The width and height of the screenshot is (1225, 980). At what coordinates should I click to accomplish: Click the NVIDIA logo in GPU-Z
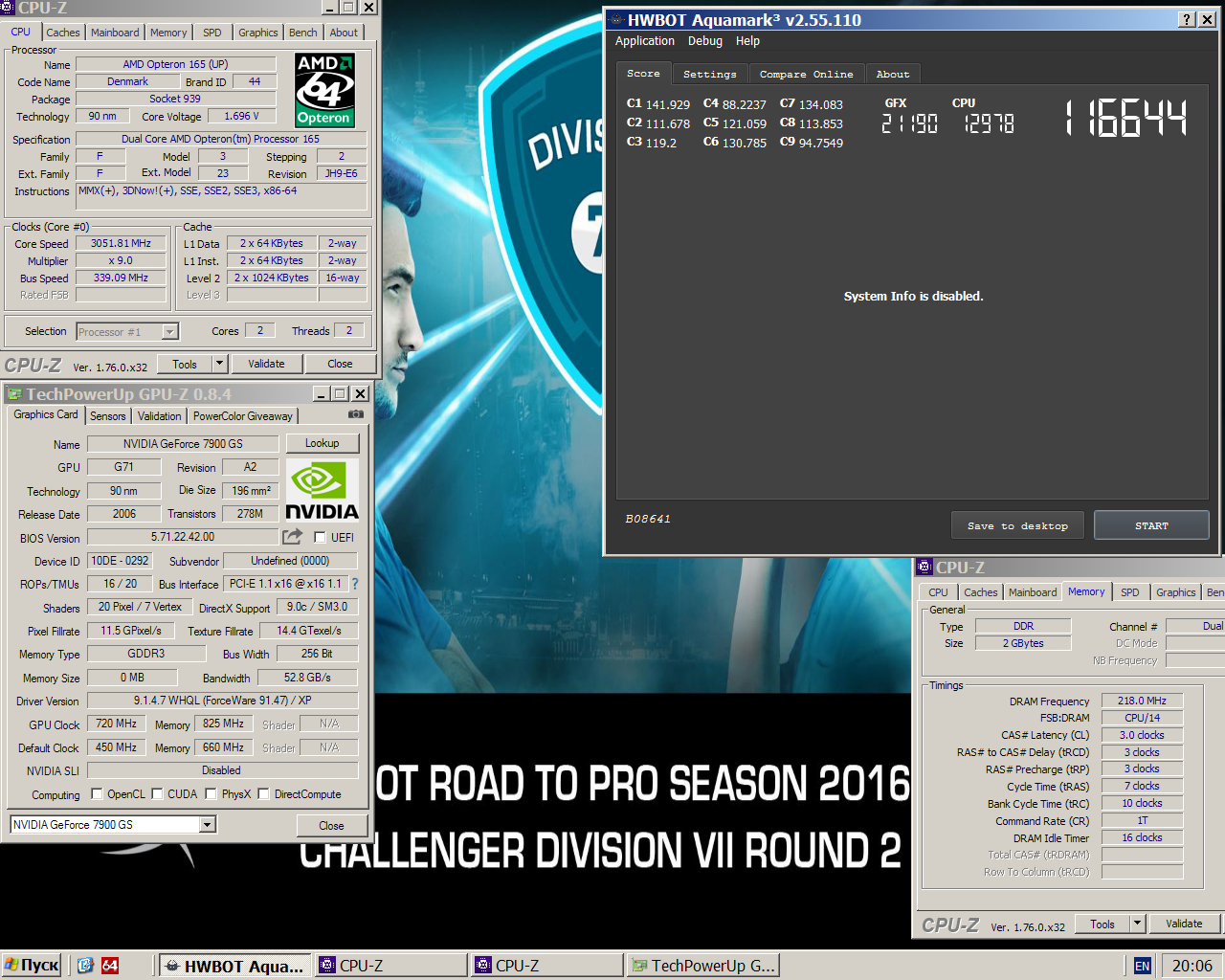tap(323, 491)
